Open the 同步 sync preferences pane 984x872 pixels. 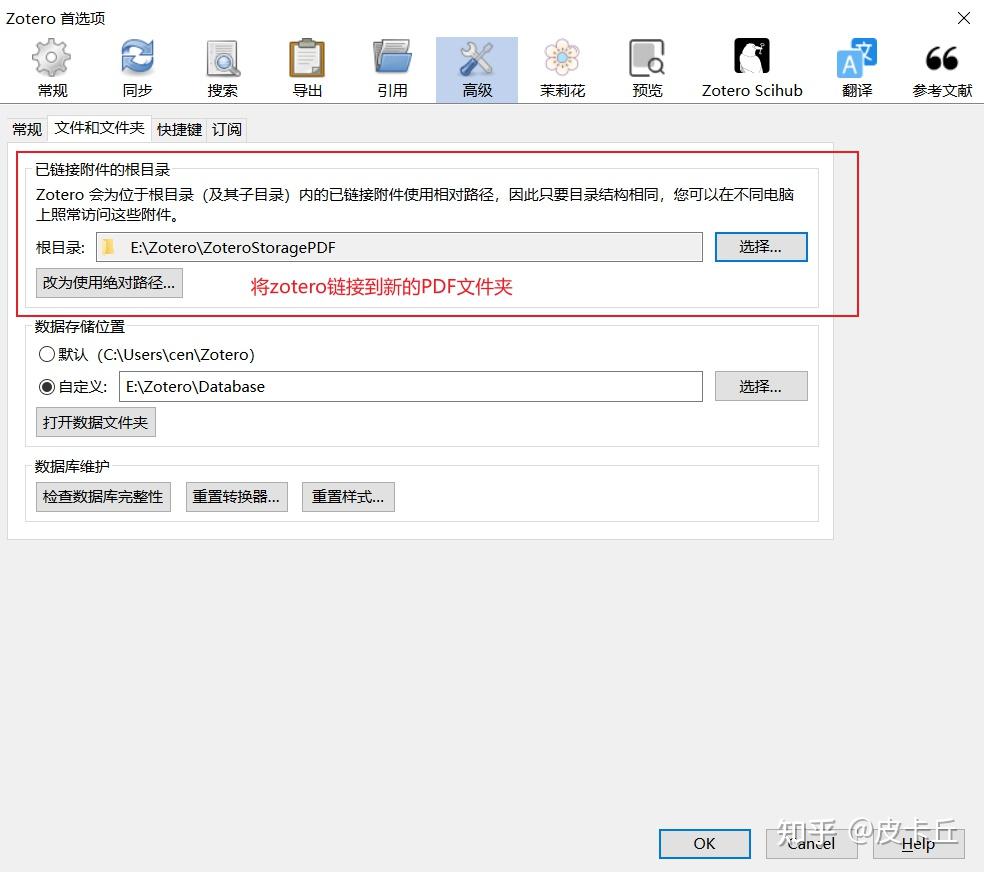pyautogui.click(x=137, y=69)
